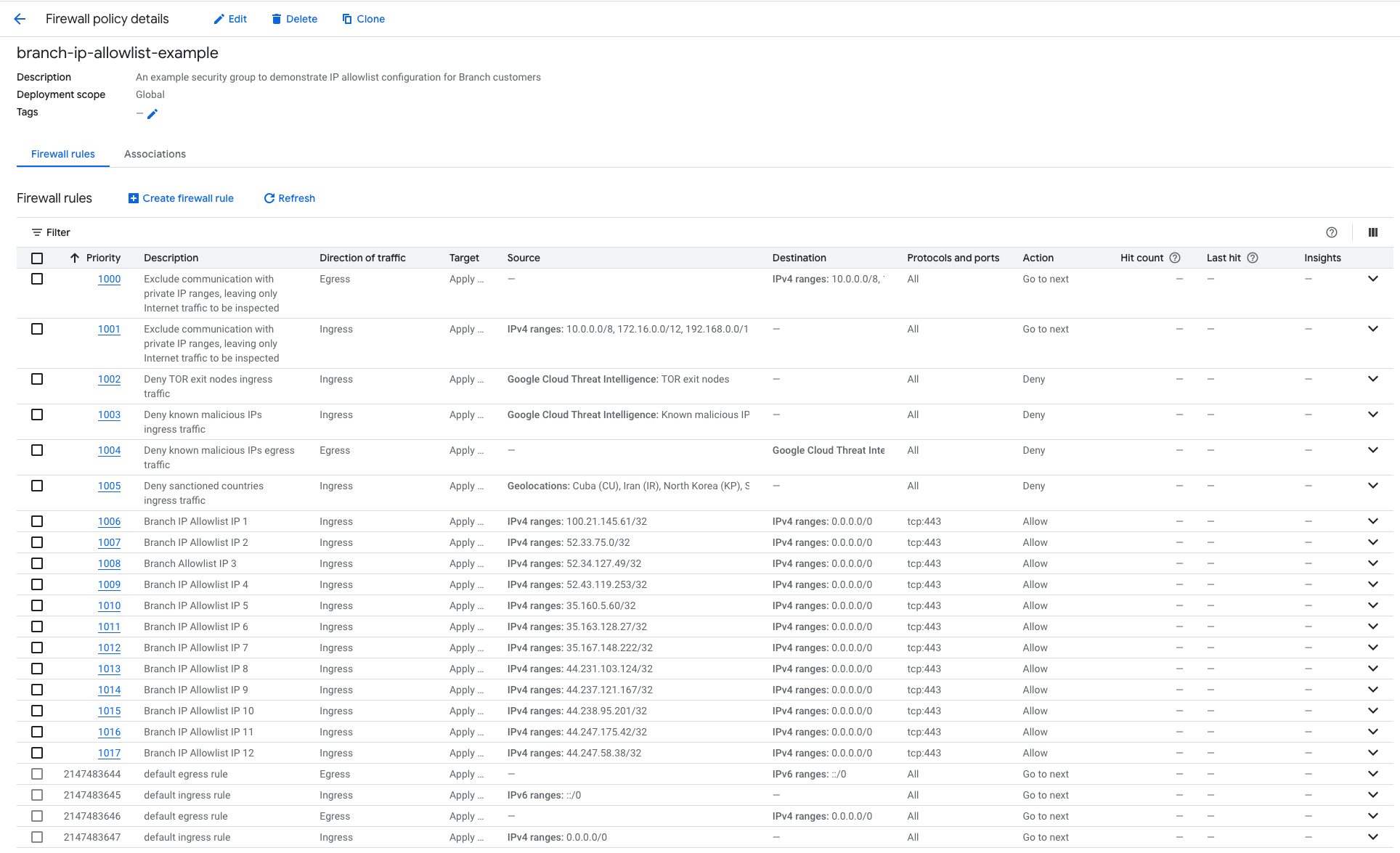The width and height of the screenshot is (1400, 853).
Task: Open priority 1011 rule link
Action: (109, 627)
